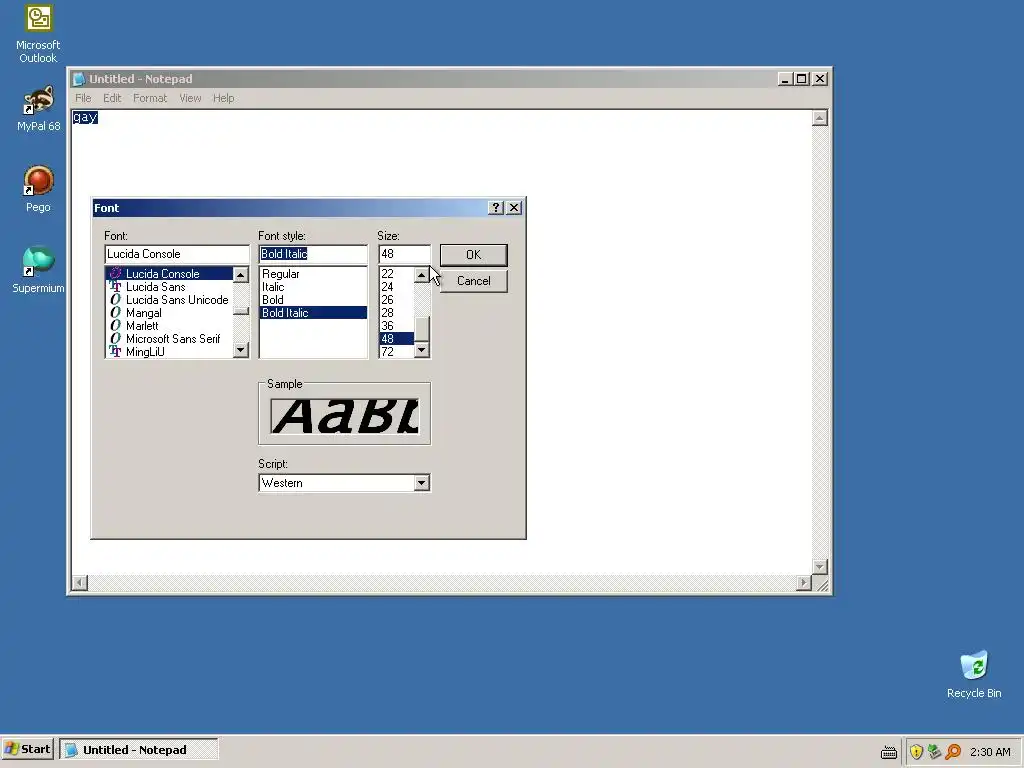The width and height of the screenshot is (1024, 768).
Task: Click the magnifier search tray icon
Action: pyautogui.click(x=953, y=752)
